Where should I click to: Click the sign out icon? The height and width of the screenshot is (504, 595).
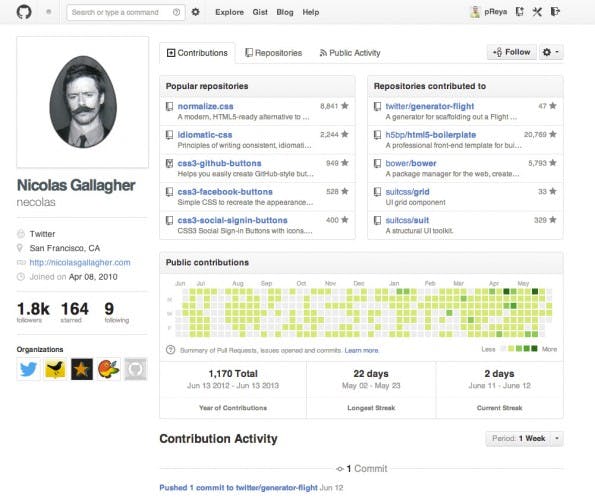(x=555, y=12)
